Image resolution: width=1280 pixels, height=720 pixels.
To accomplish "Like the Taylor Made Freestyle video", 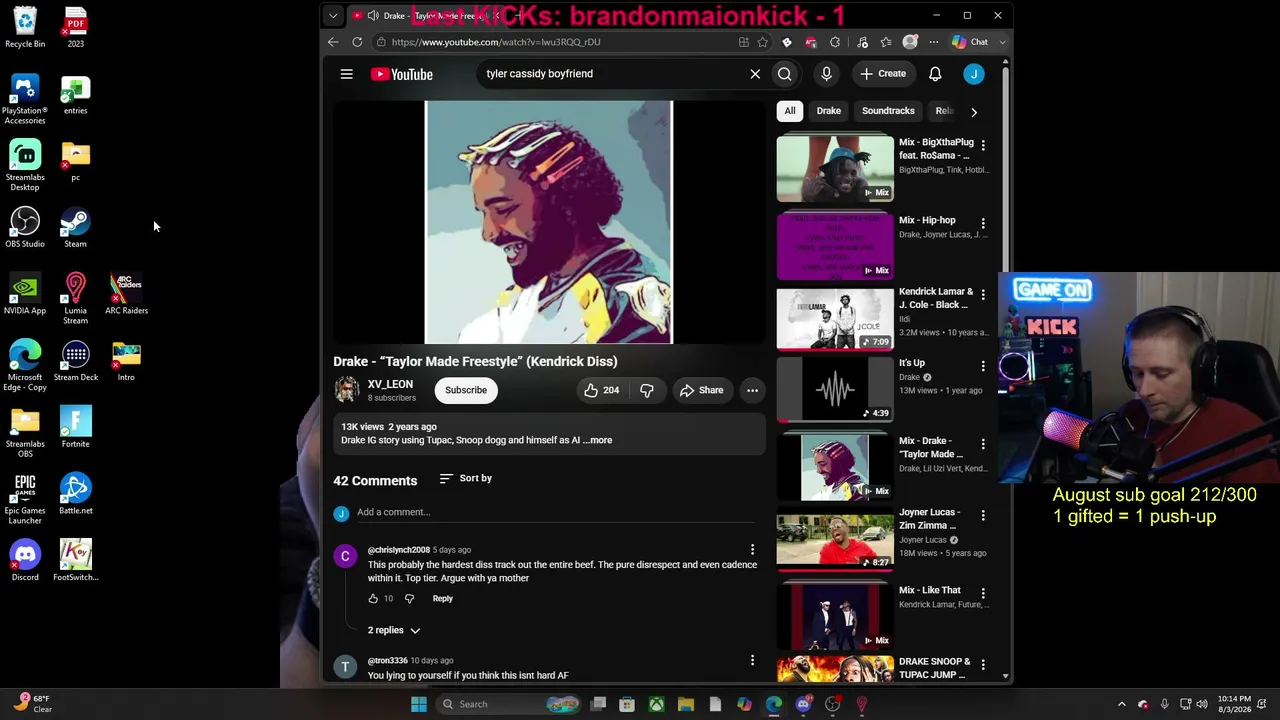I will point(601,390).
